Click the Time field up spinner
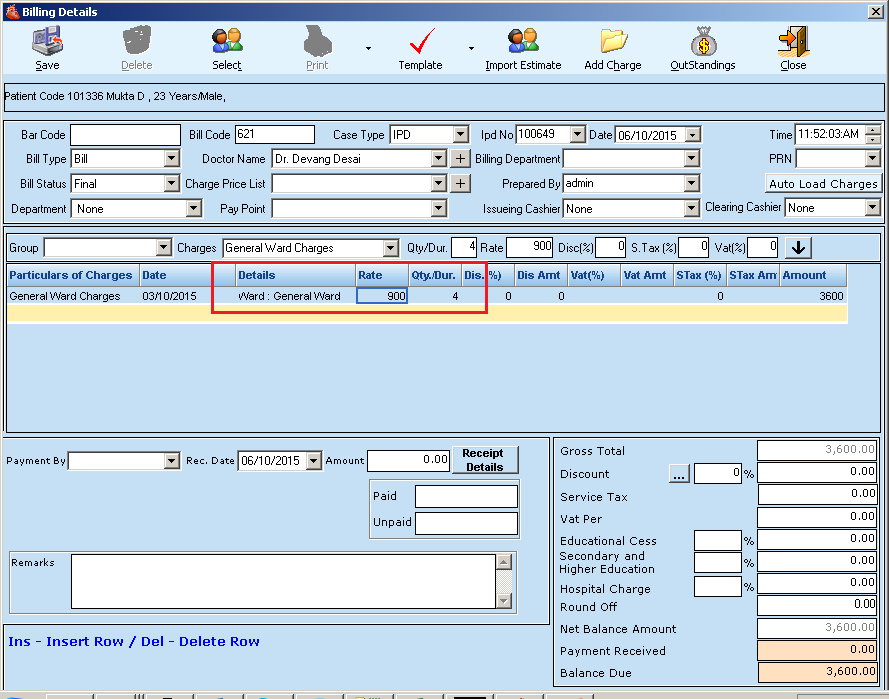889x699 pixels. (x=873, y=129)
